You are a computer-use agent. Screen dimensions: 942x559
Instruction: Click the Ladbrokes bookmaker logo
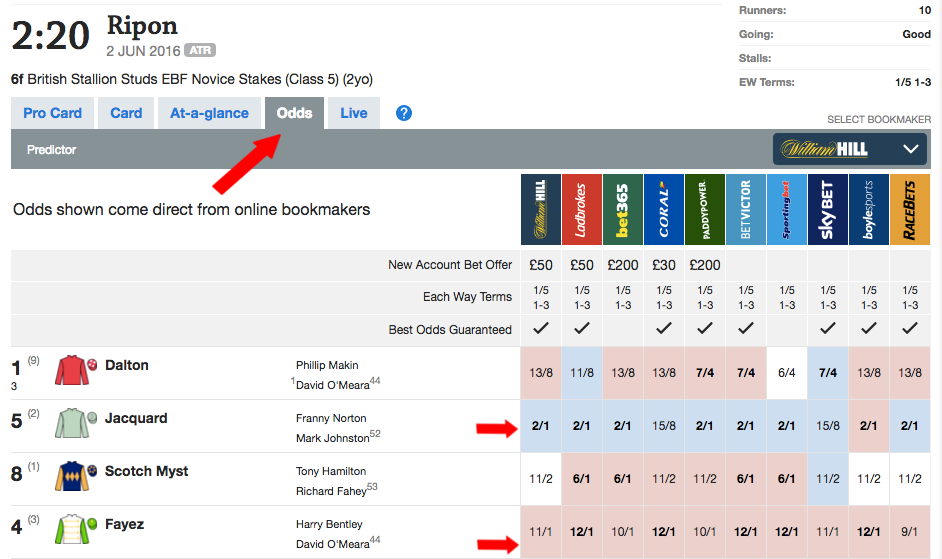(582, 209)
